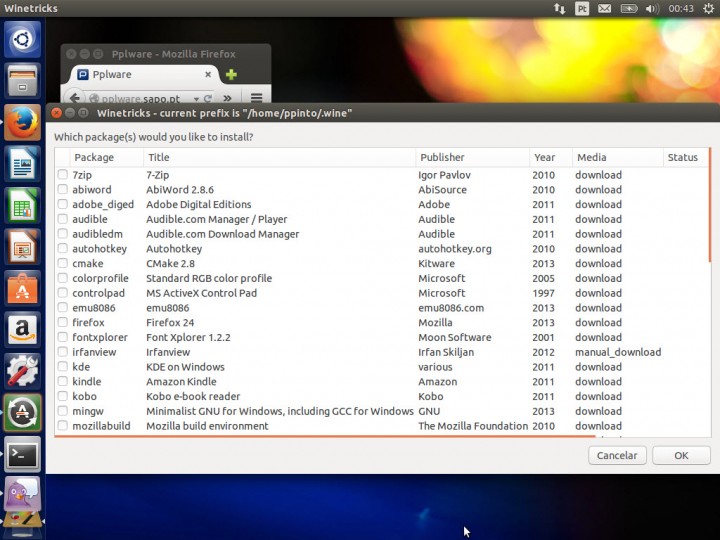Sort by the Title column header
The height and width of the screenshot is (540, 720).
[x=279, y=157]
